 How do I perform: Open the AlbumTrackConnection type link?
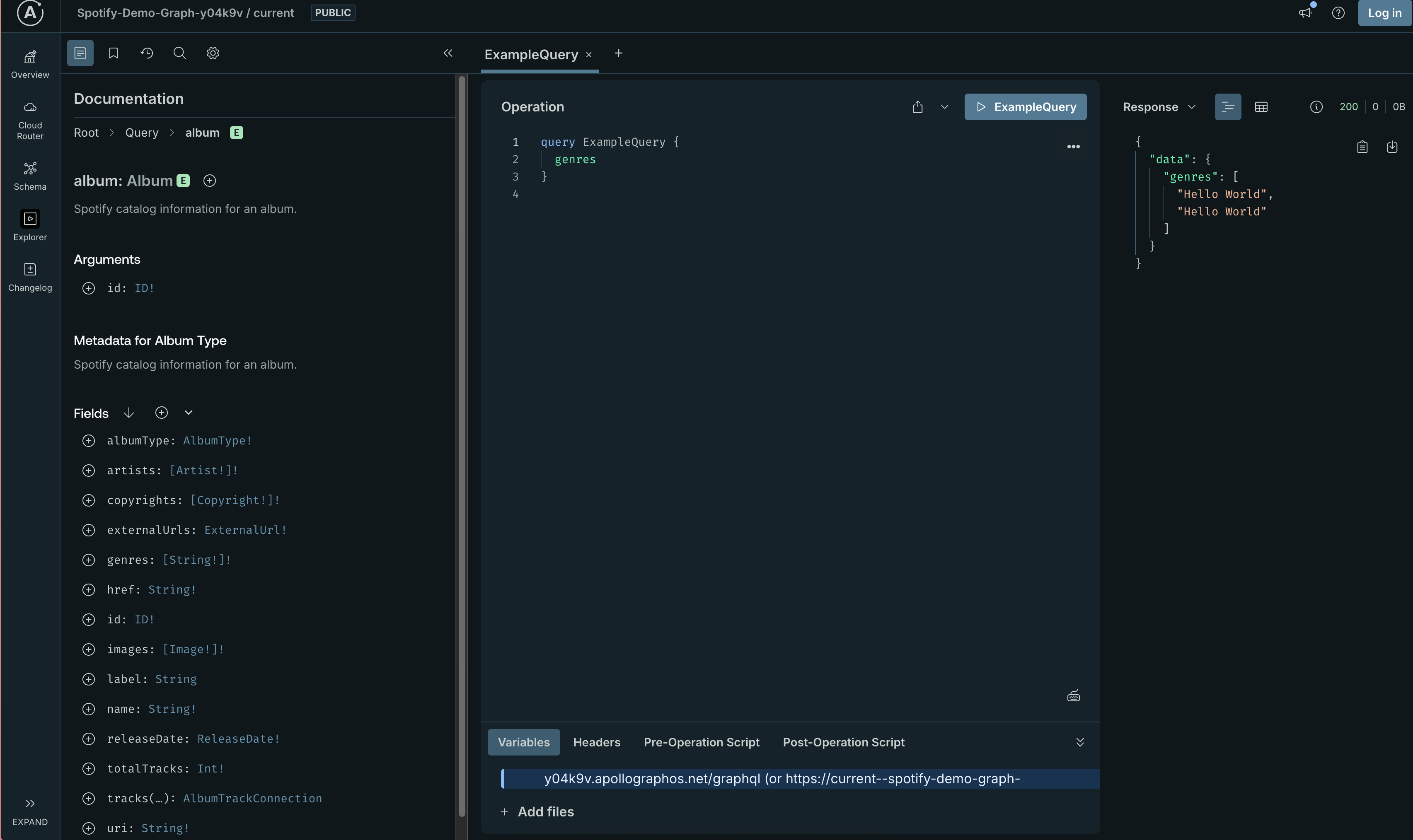click(252, 798)
